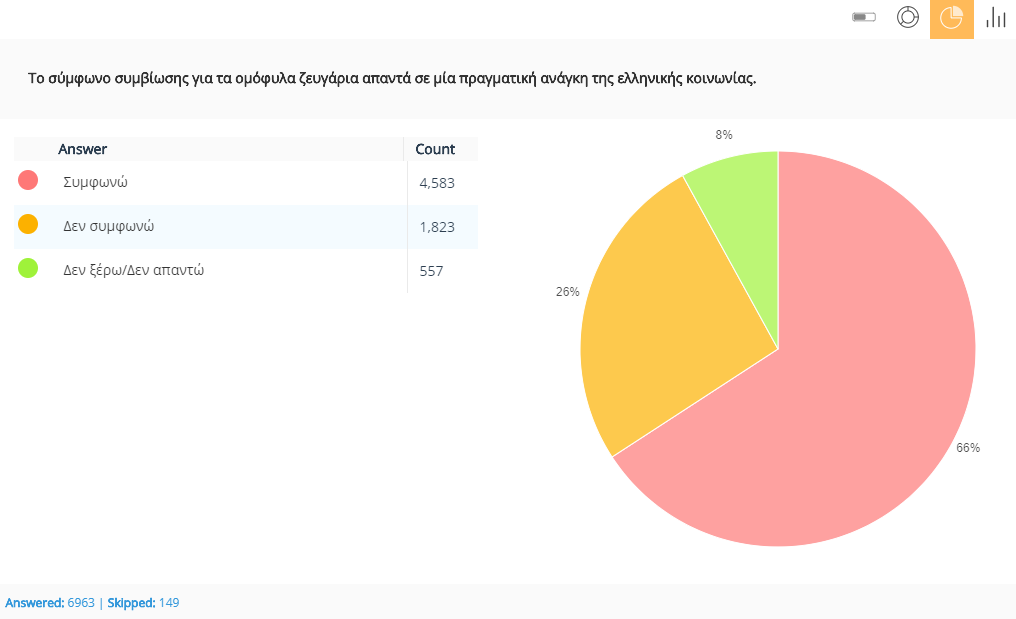Viewport: 1016px width, 619px height.
Task: Click the 1,823 count value
Action: point(437,227)
